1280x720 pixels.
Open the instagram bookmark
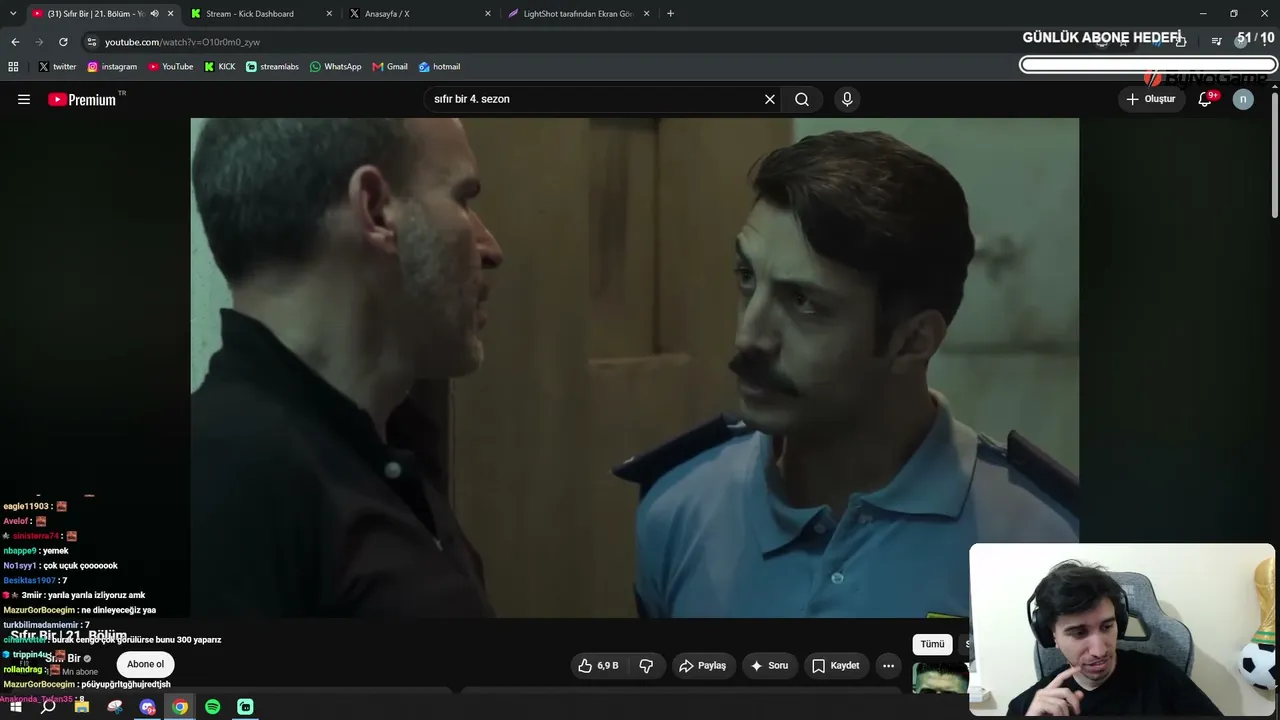point(112,67)
